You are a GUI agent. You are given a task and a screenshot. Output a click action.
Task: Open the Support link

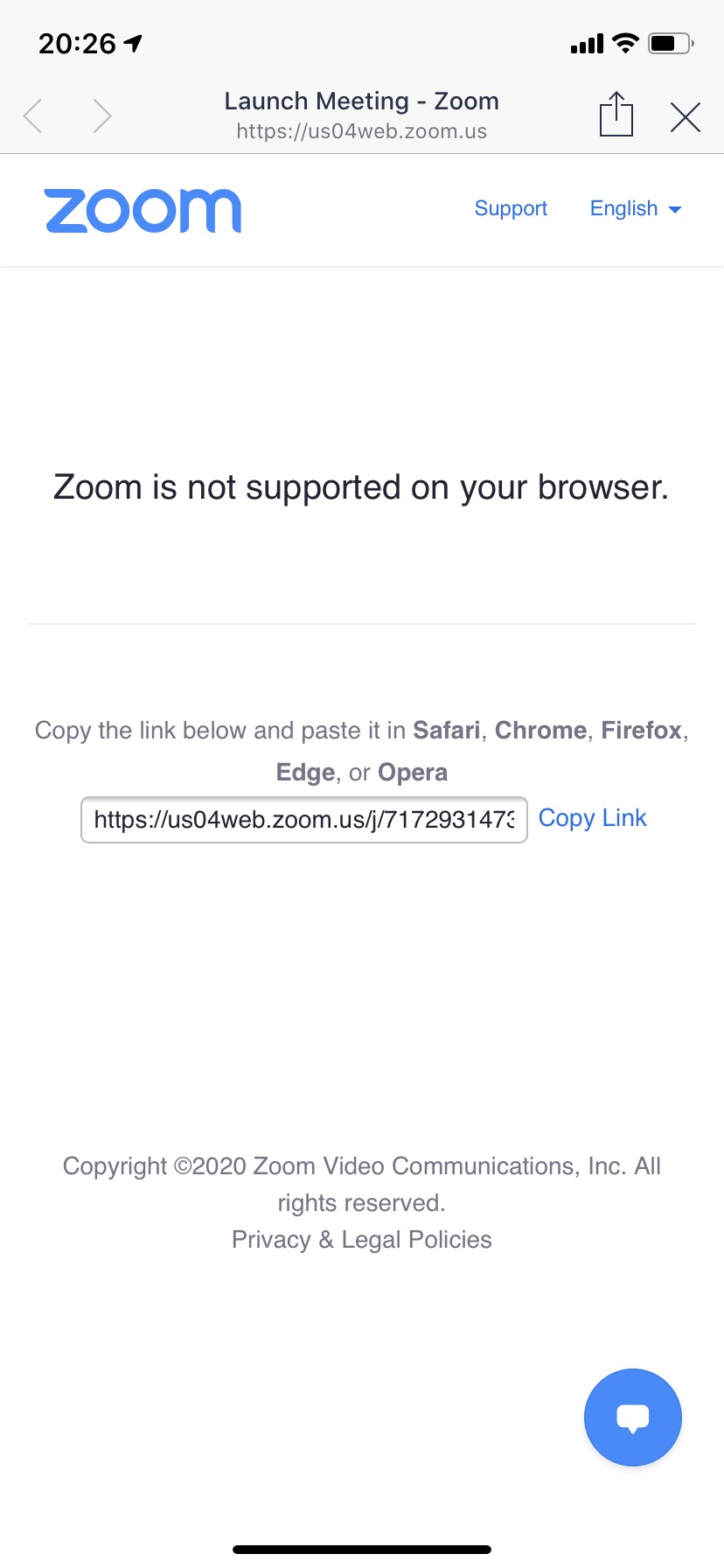pyautogui.click(x=511, y=208)
